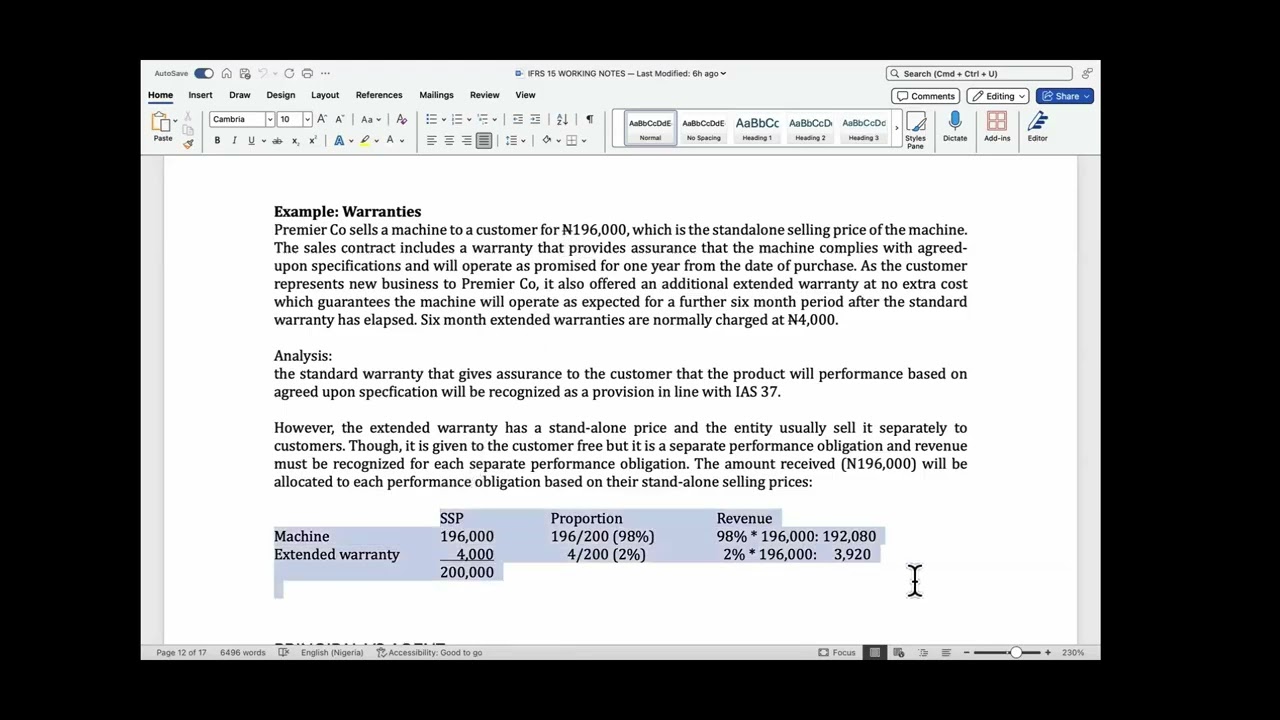Click the Redo icon
This screenshot has width=1280, height=720.
pos(289,73)
